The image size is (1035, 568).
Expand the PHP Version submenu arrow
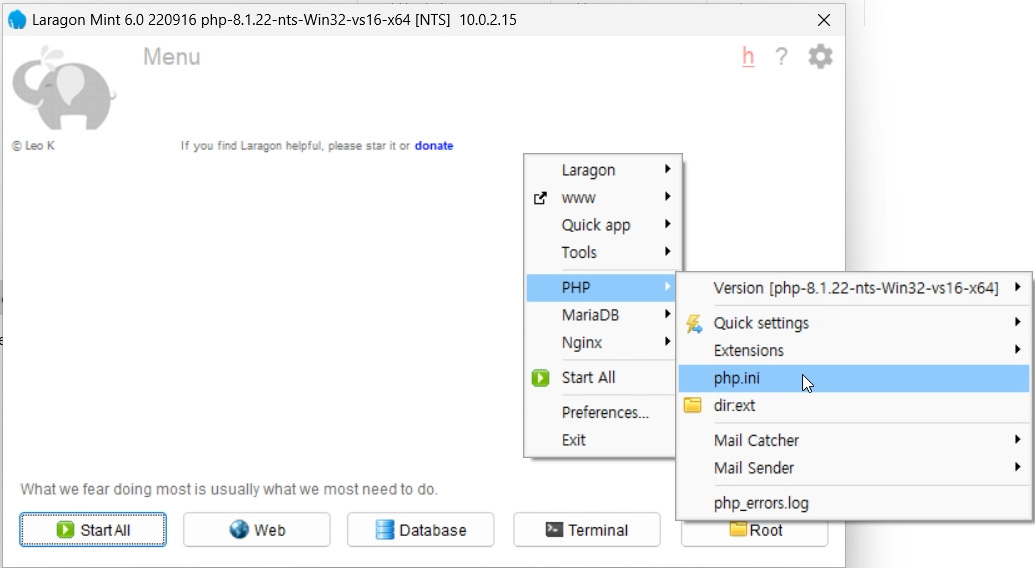pyautogui.click(x=1017, y=287)
